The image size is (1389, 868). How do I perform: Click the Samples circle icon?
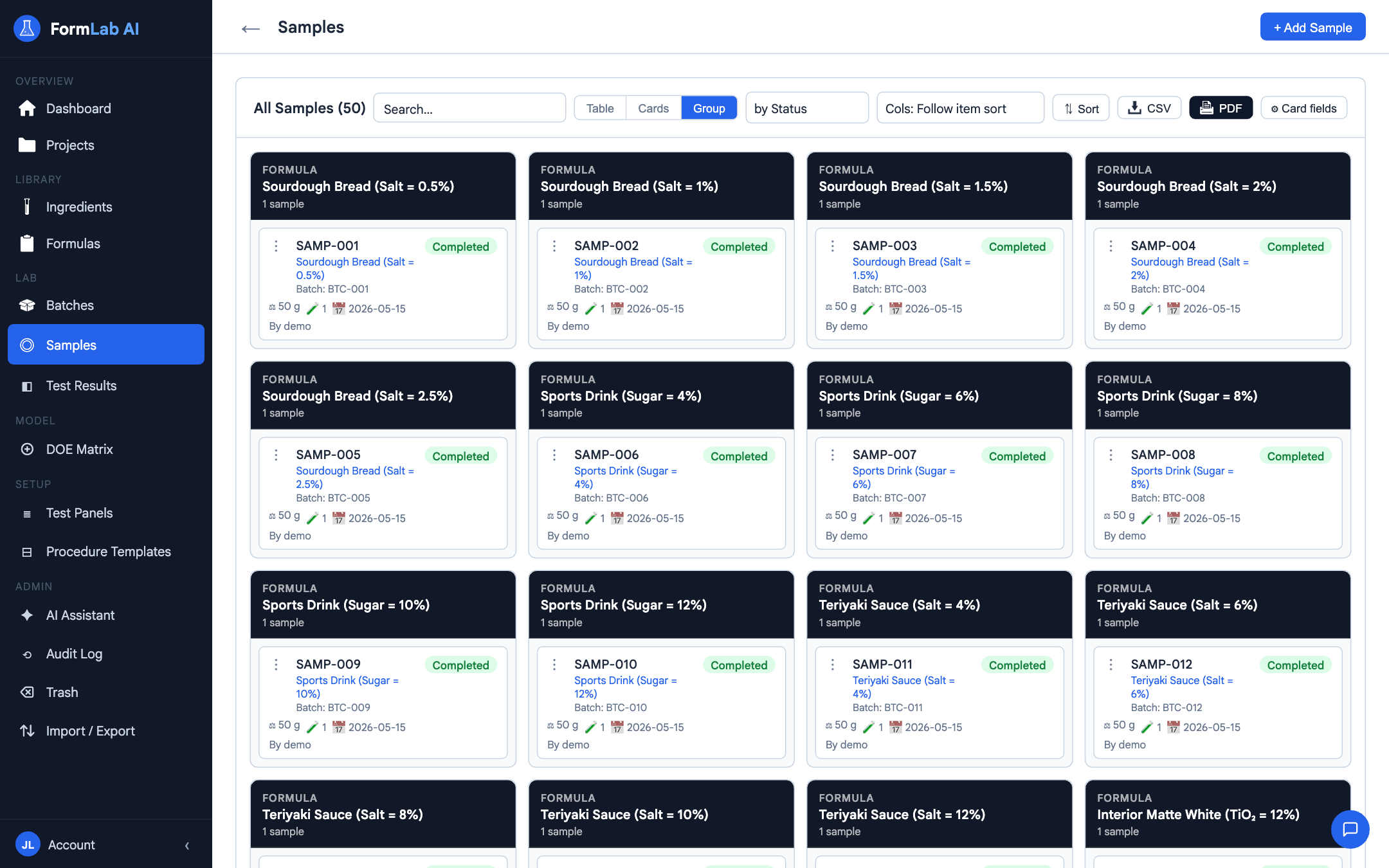[27, 345]
